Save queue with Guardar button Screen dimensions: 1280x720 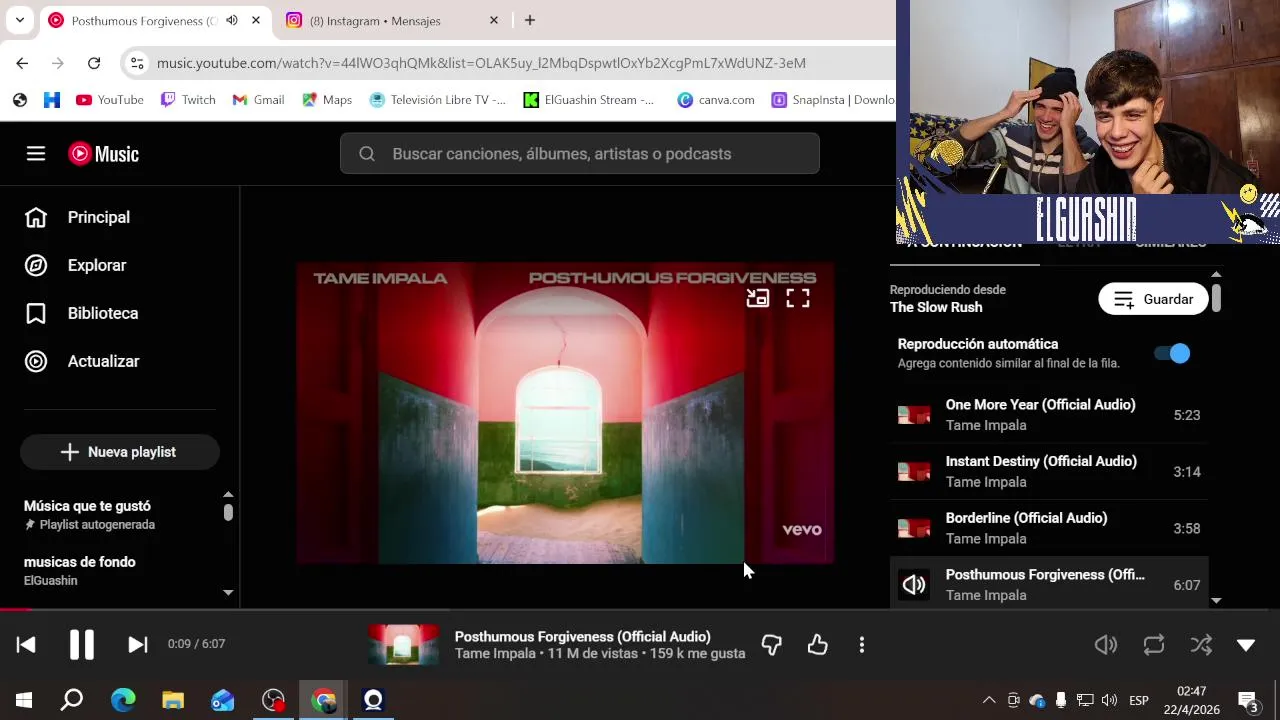1153,299
